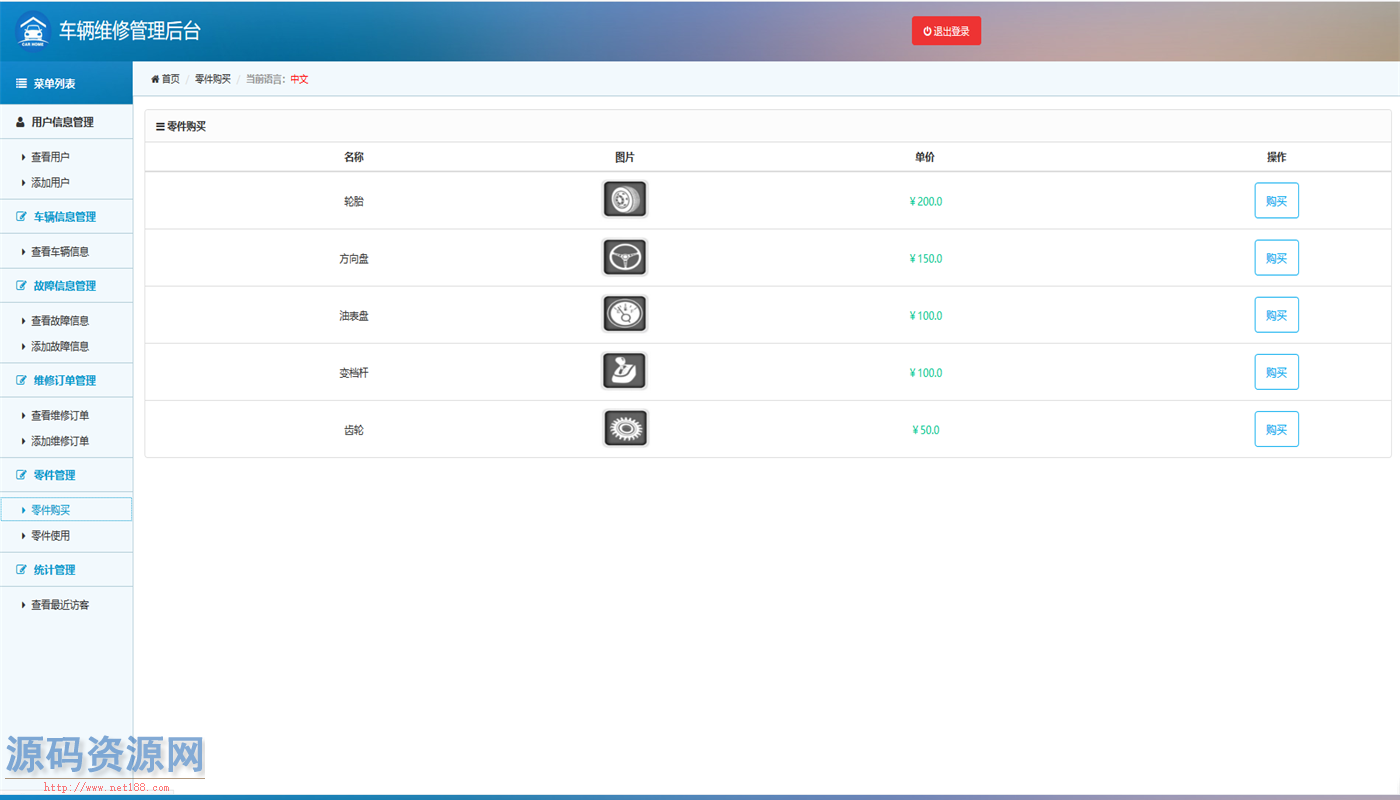Toggle the 维修订单管理 section
This screenshot has width=1400, height=800.
coord(64,381)
